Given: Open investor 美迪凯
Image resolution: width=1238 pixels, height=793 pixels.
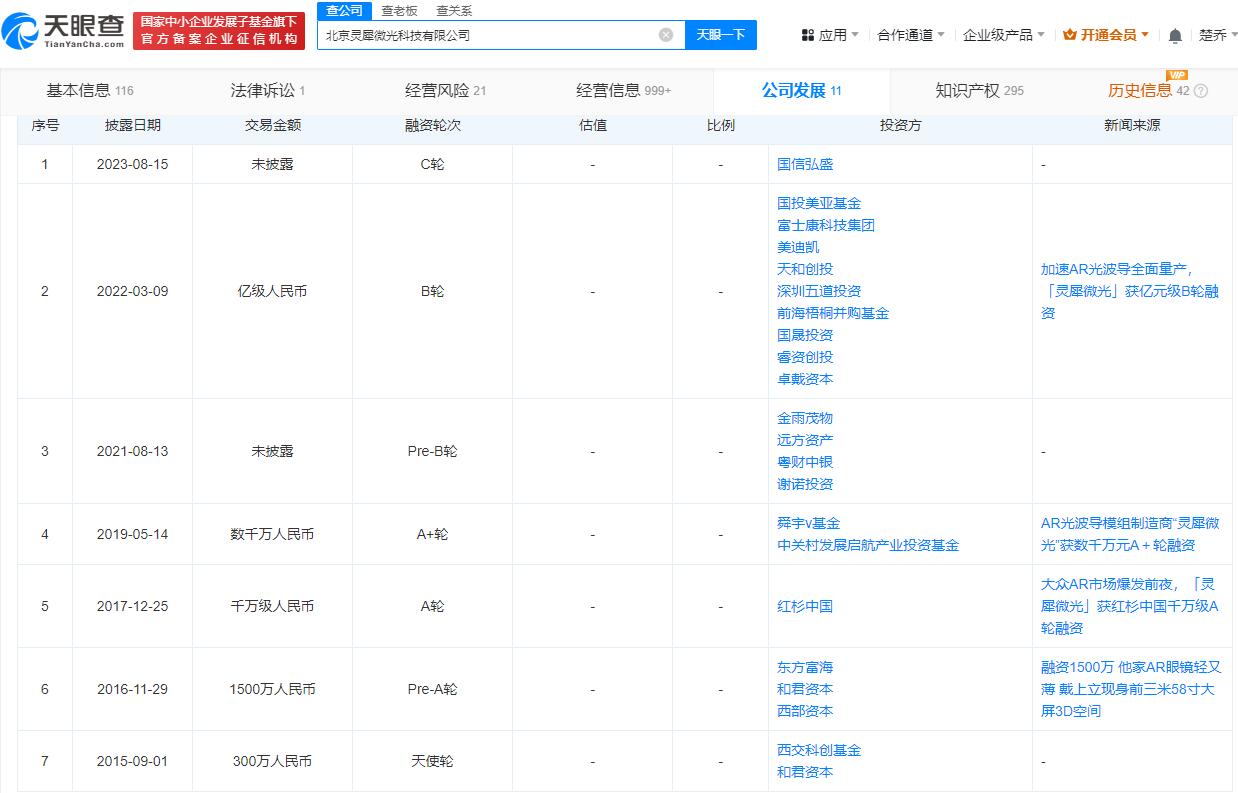Looking at the screenshot, I should click(798, 247).
